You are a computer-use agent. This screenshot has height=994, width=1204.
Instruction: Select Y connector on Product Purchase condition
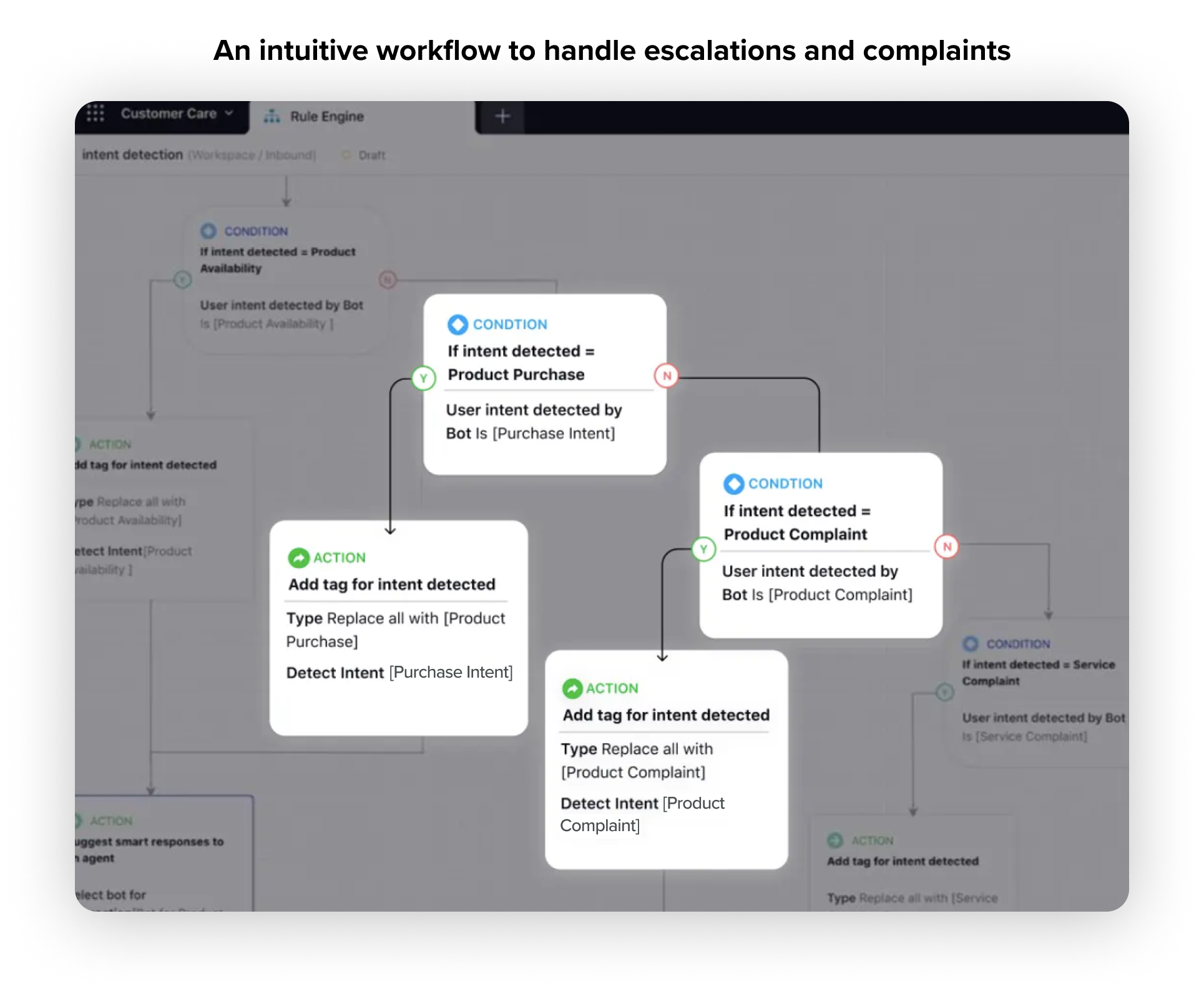[x=424, y=378]
